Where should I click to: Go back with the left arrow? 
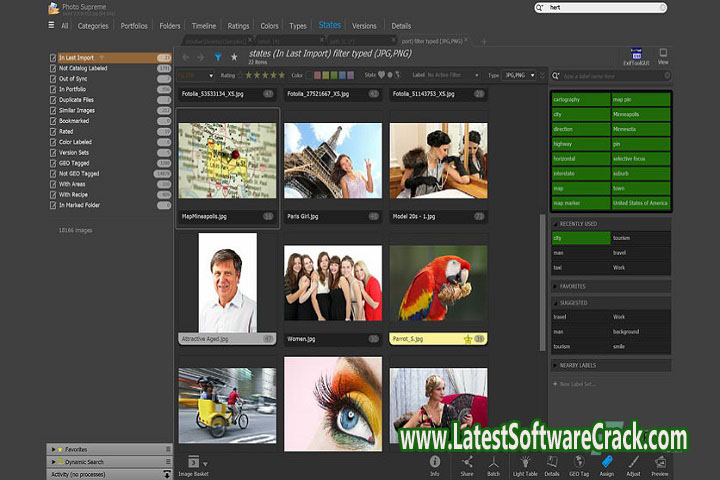pyautogui.click(x=186, y=57)
